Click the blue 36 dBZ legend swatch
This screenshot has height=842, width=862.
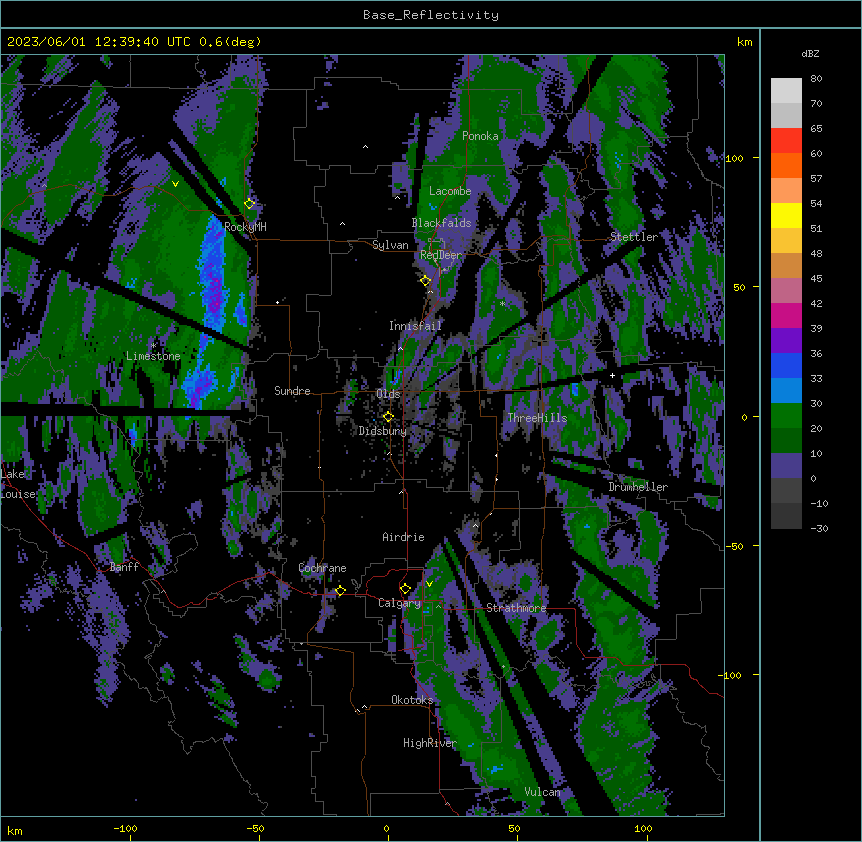click(786, 365)
